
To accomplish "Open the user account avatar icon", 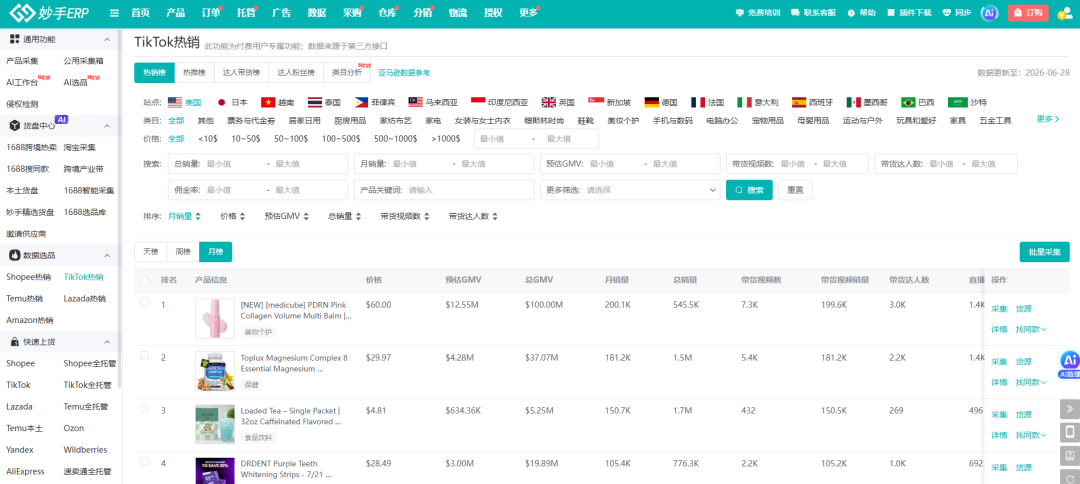I will tap(1063, 13).
